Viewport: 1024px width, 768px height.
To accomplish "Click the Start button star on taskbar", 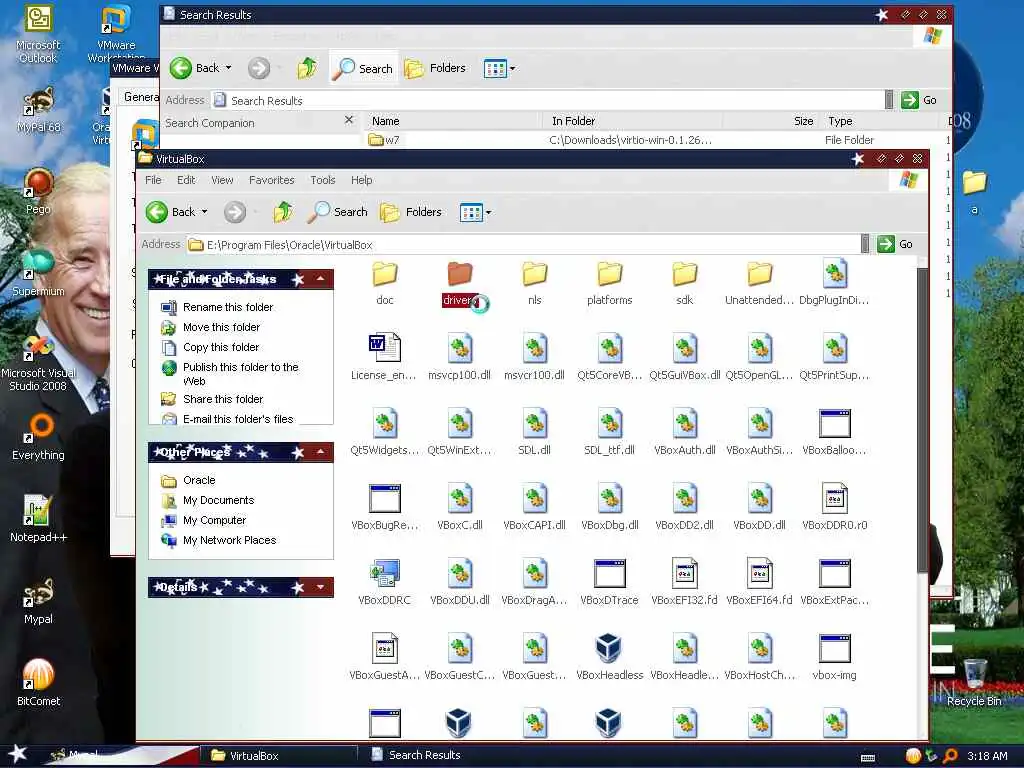I will (x=18, y=754).
